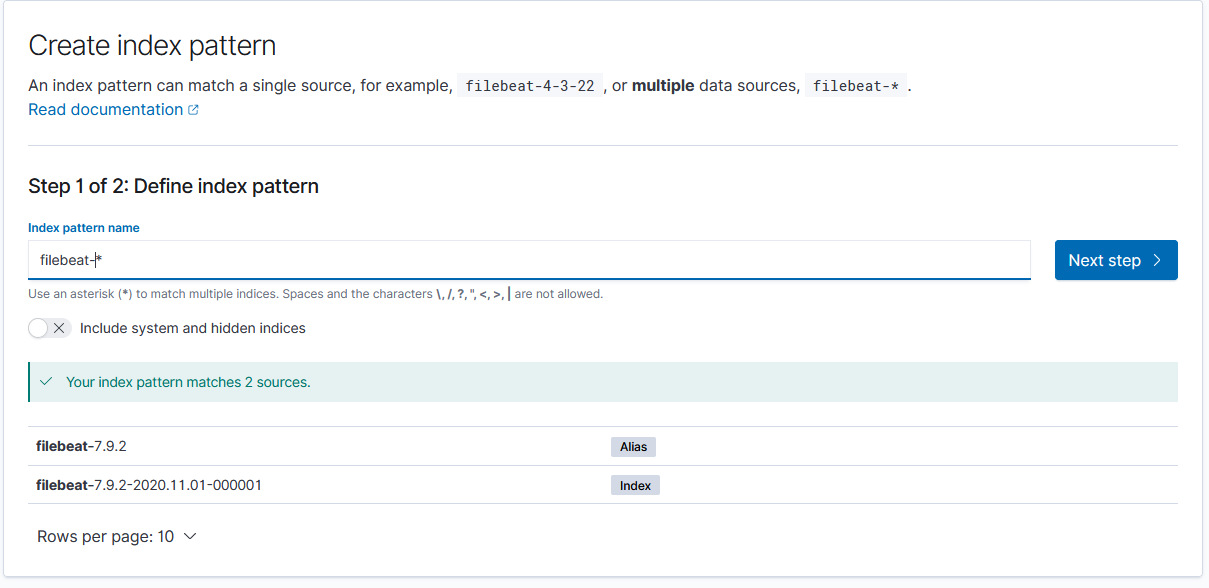Click the Index badge

635,486
